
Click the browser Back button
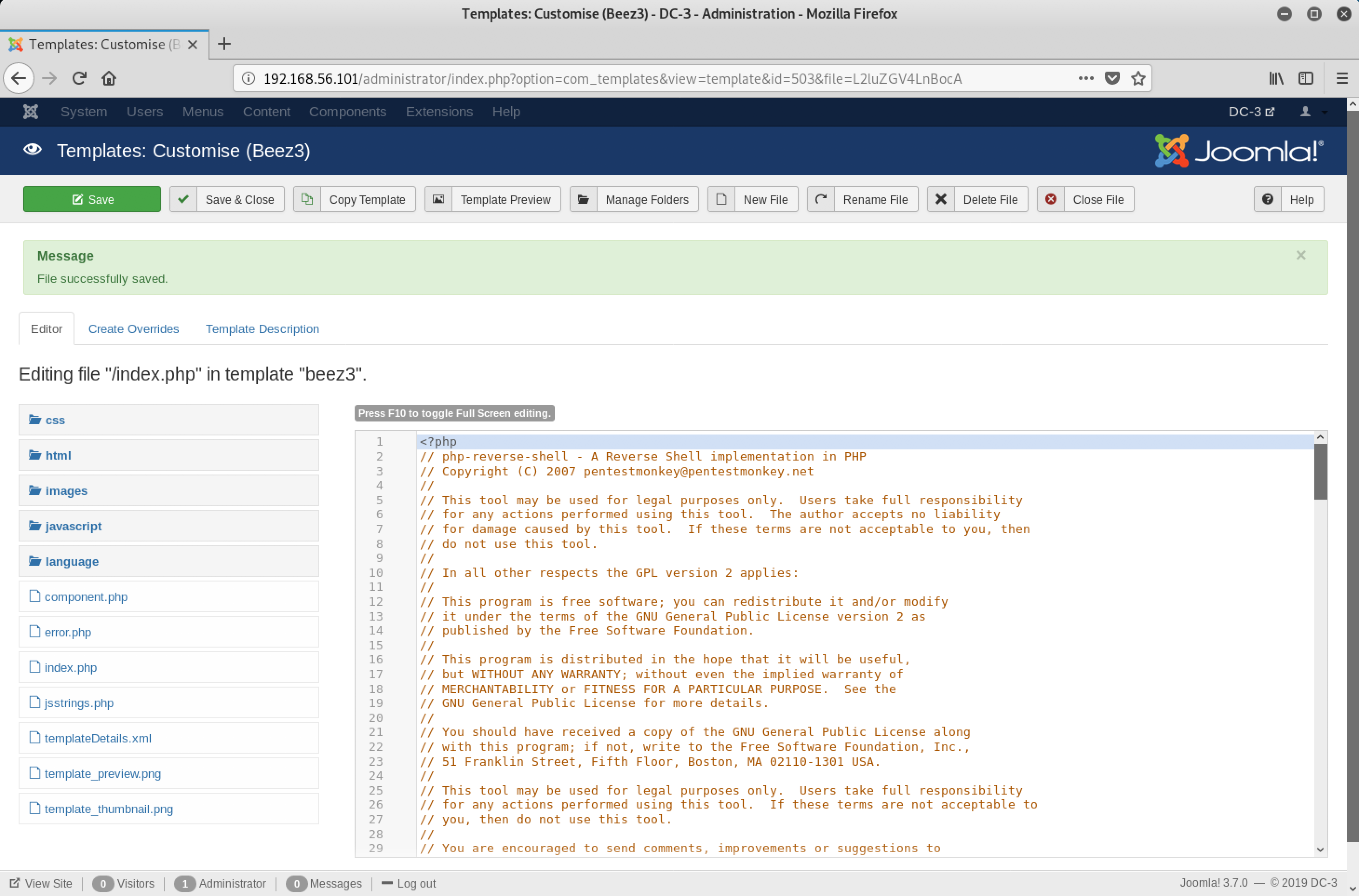point(19,78)
